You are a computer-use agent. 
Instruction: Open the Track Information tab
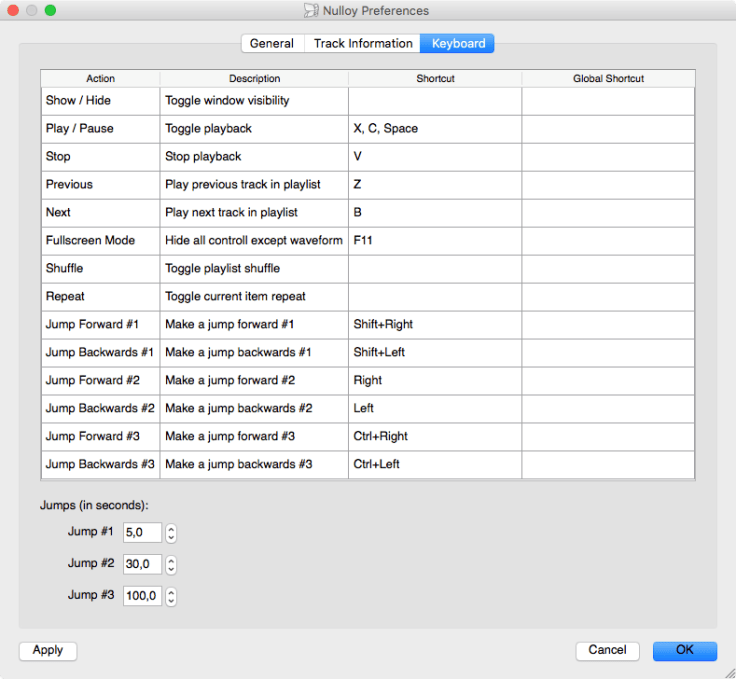pos(363,43)
